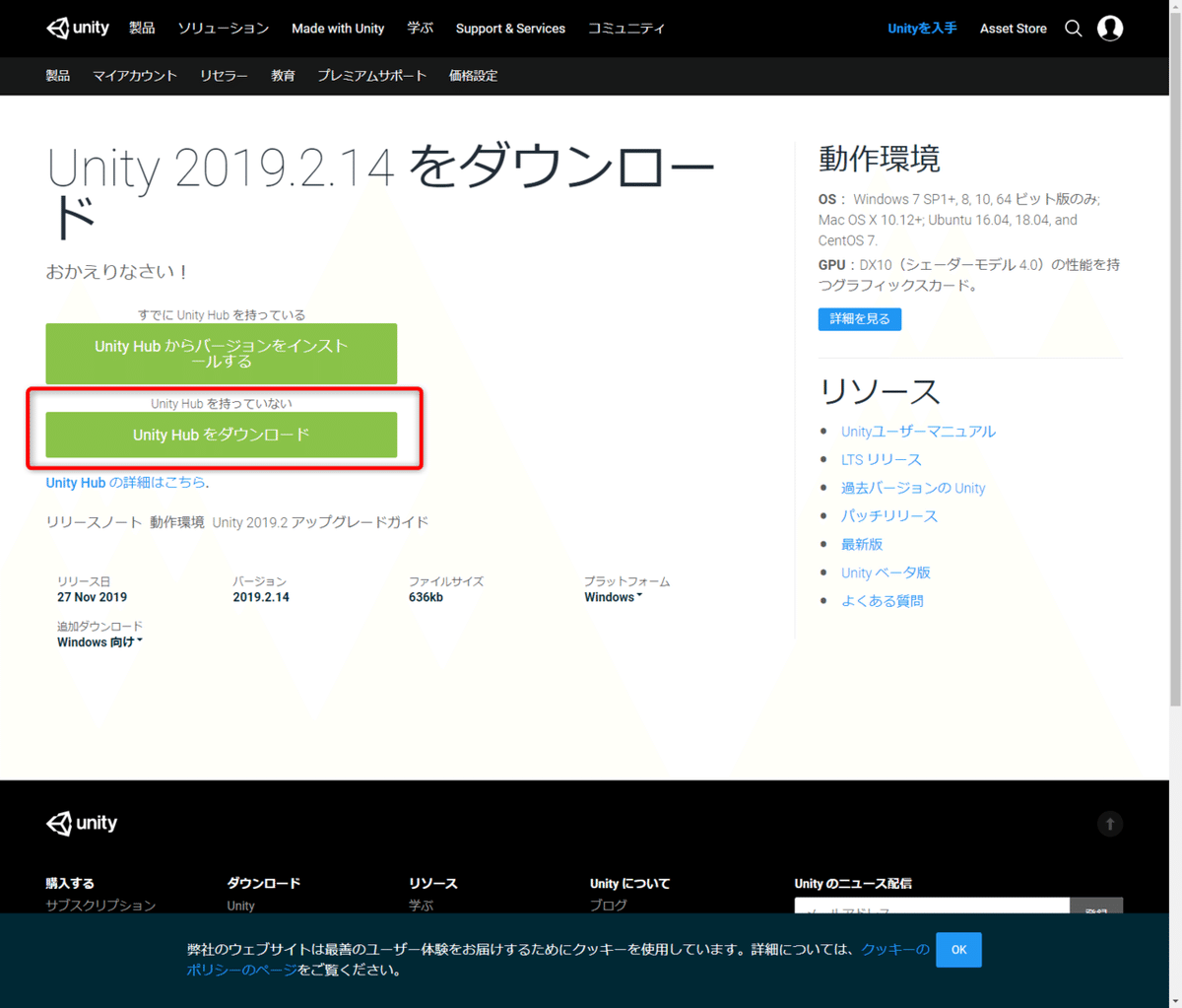Open the コミュニティ menu

click(x=626, y=29)
